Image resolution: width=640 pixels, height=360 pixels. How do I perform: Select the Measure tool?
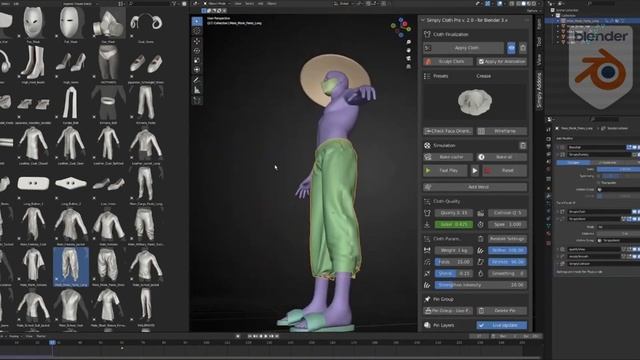pos(197,90)
